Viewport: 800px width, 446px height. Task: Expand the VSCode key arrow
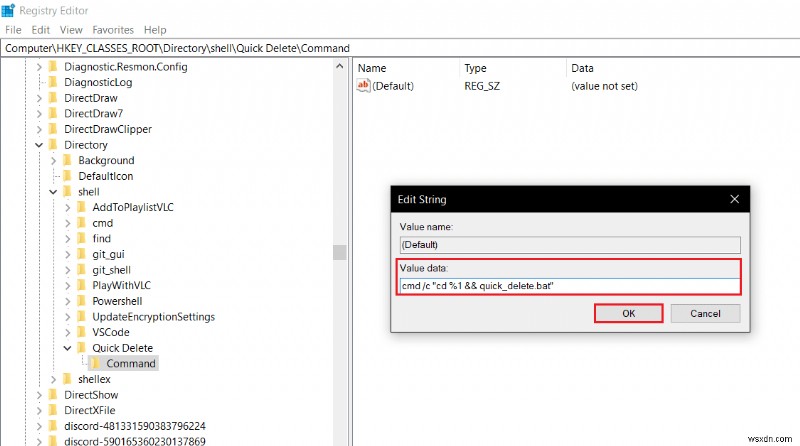click(68, 333)
